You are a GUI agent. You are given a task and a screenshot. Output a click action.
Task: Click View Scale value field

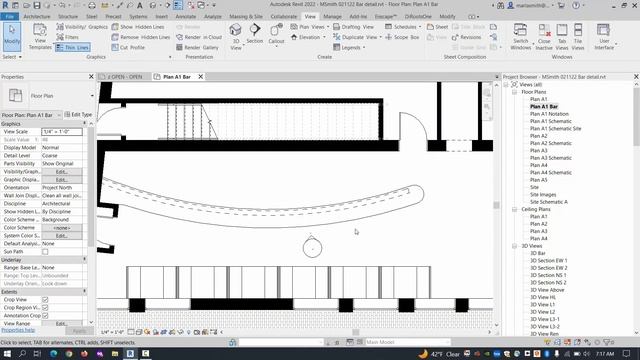point(62,131)
